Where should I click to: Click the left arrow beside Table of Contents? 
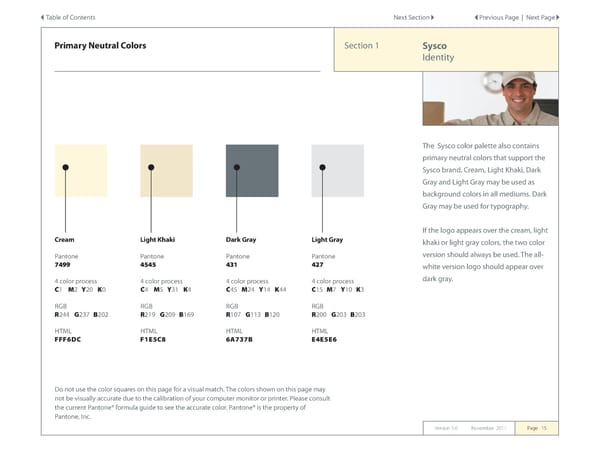[43, 18]
